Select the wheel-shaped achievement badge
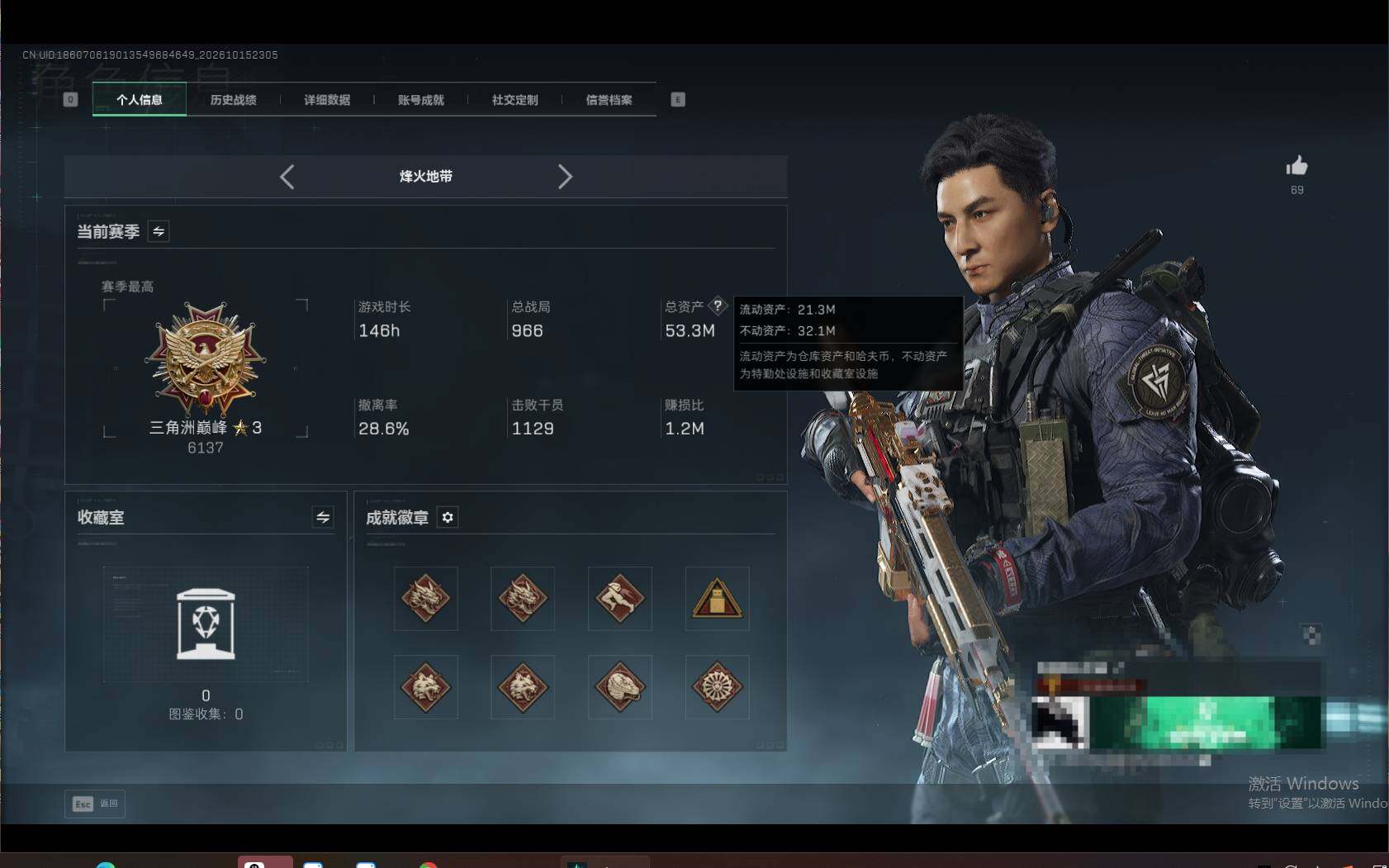 717,687
